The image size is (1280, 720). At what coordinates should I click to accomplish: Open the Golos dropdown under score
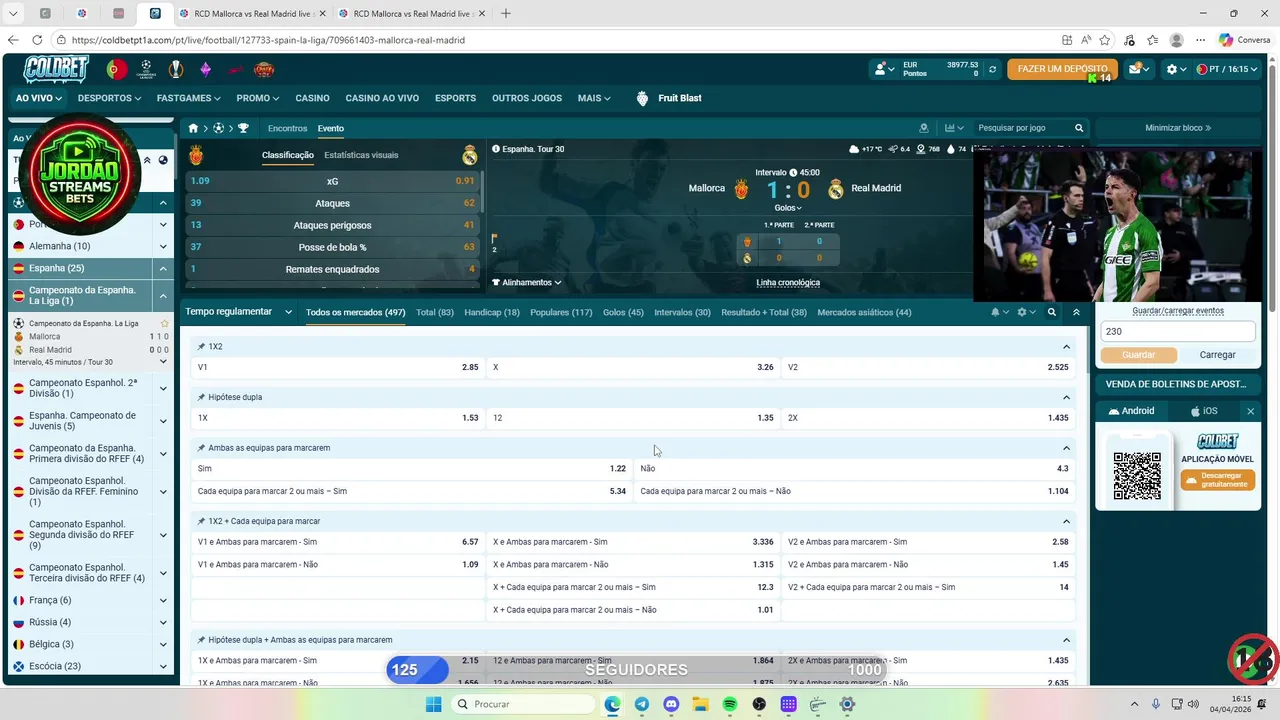[x=788, y=208]
